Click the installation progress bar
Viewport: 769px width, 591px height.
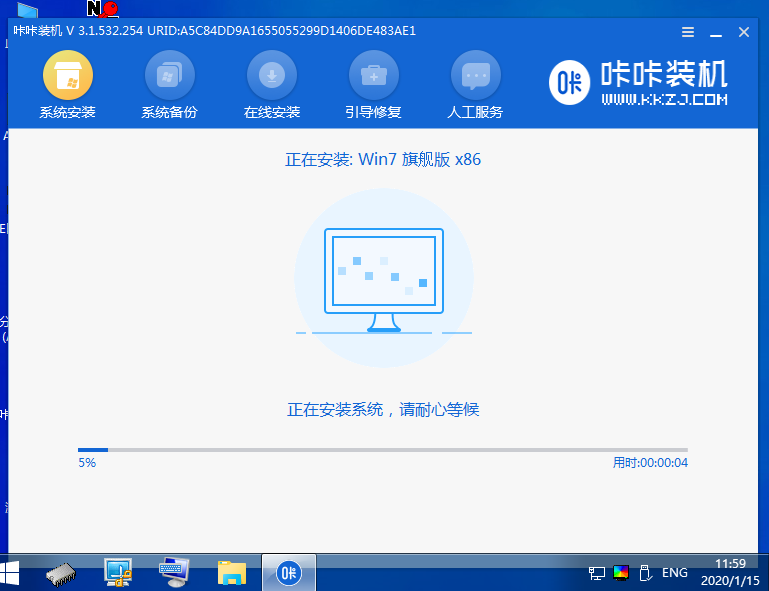(x=382, y=450)
